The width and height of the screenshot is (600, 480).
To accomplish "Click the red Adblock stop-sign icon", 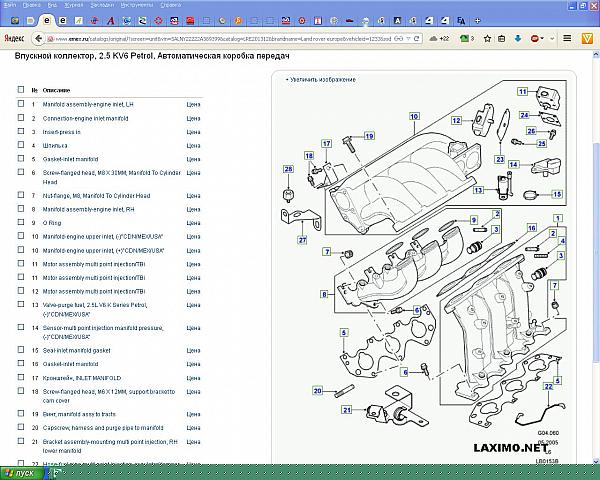I will point(535,39).
